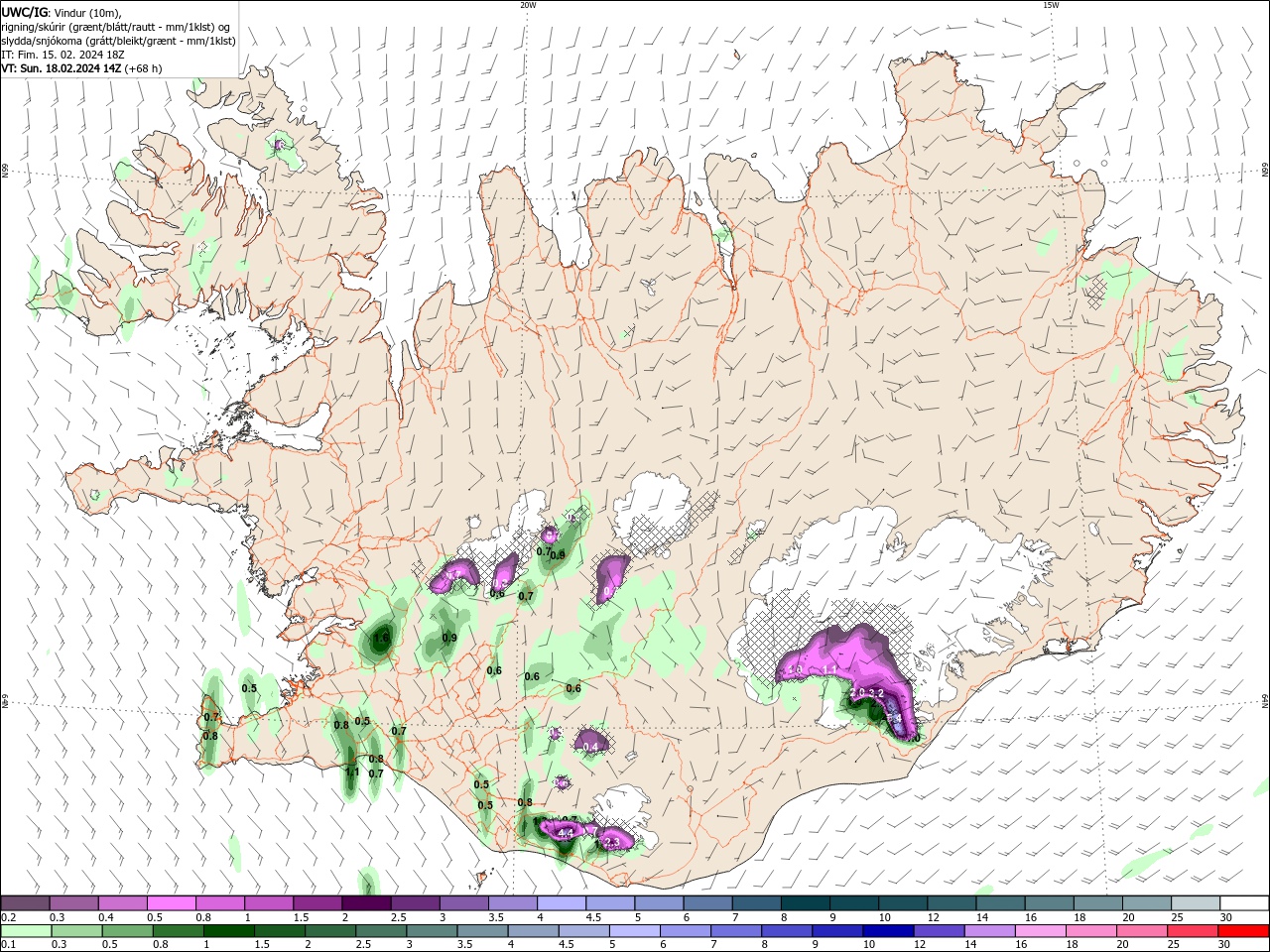Click the UWC/IG title text
The image size is (1270, 952).
coord(24,12)
